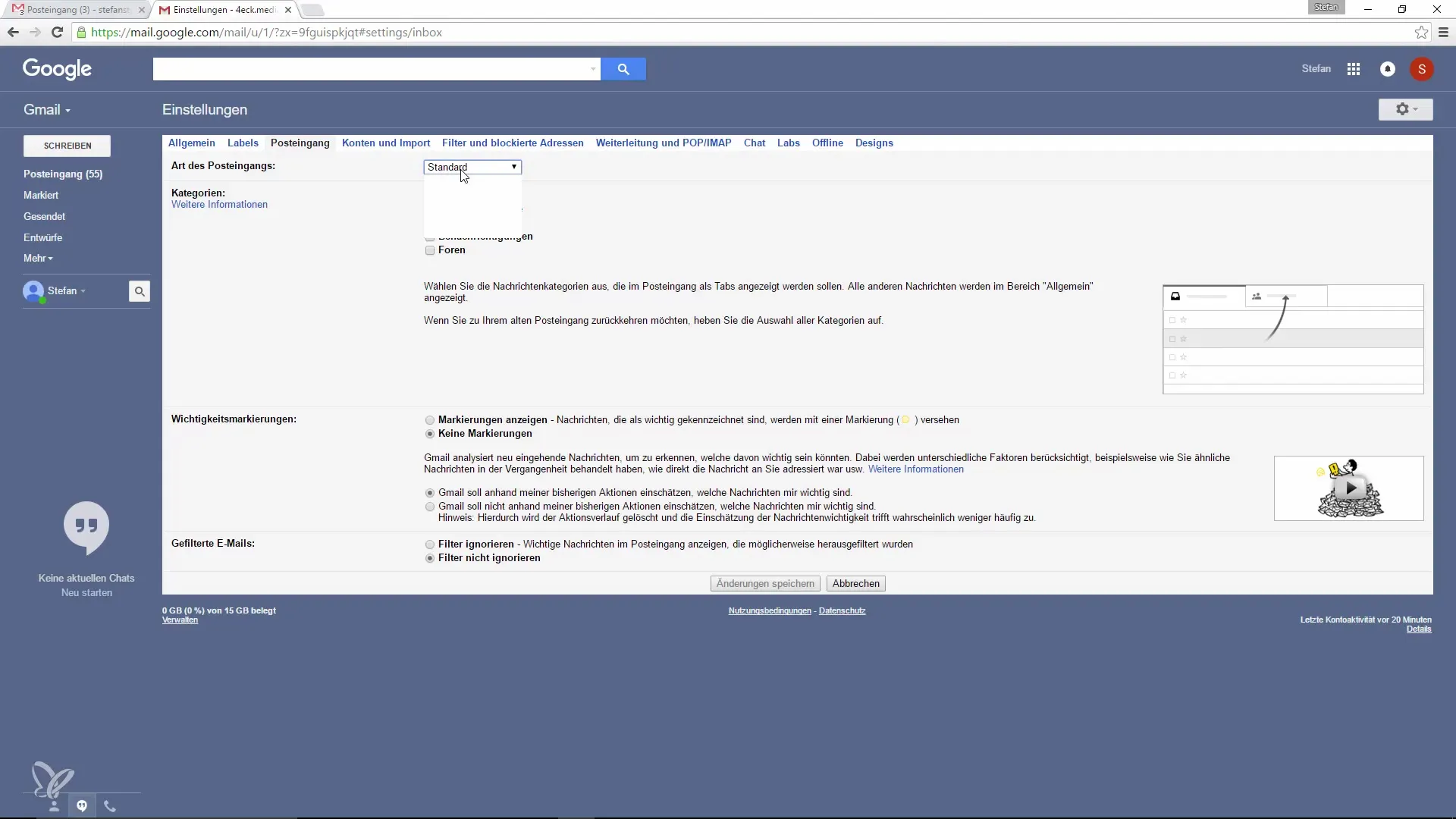1456x819 pixels.
Task: Switch to the Allgemein settings tab
Action: [x=192, y=143]
